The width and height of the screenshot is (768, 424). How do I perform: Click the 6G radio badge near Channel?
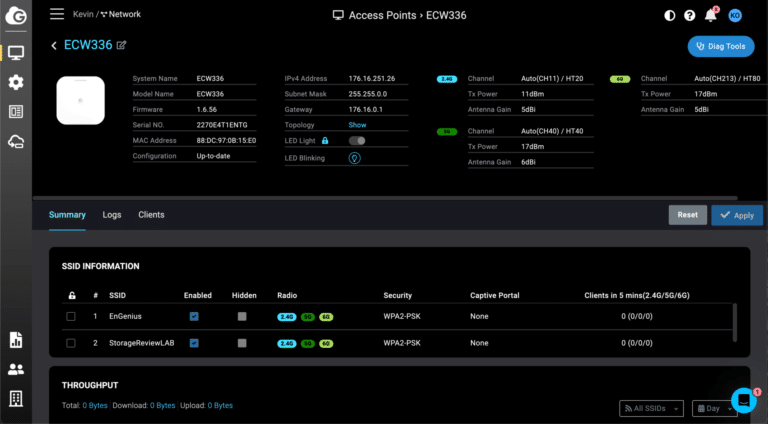[620, 79]
